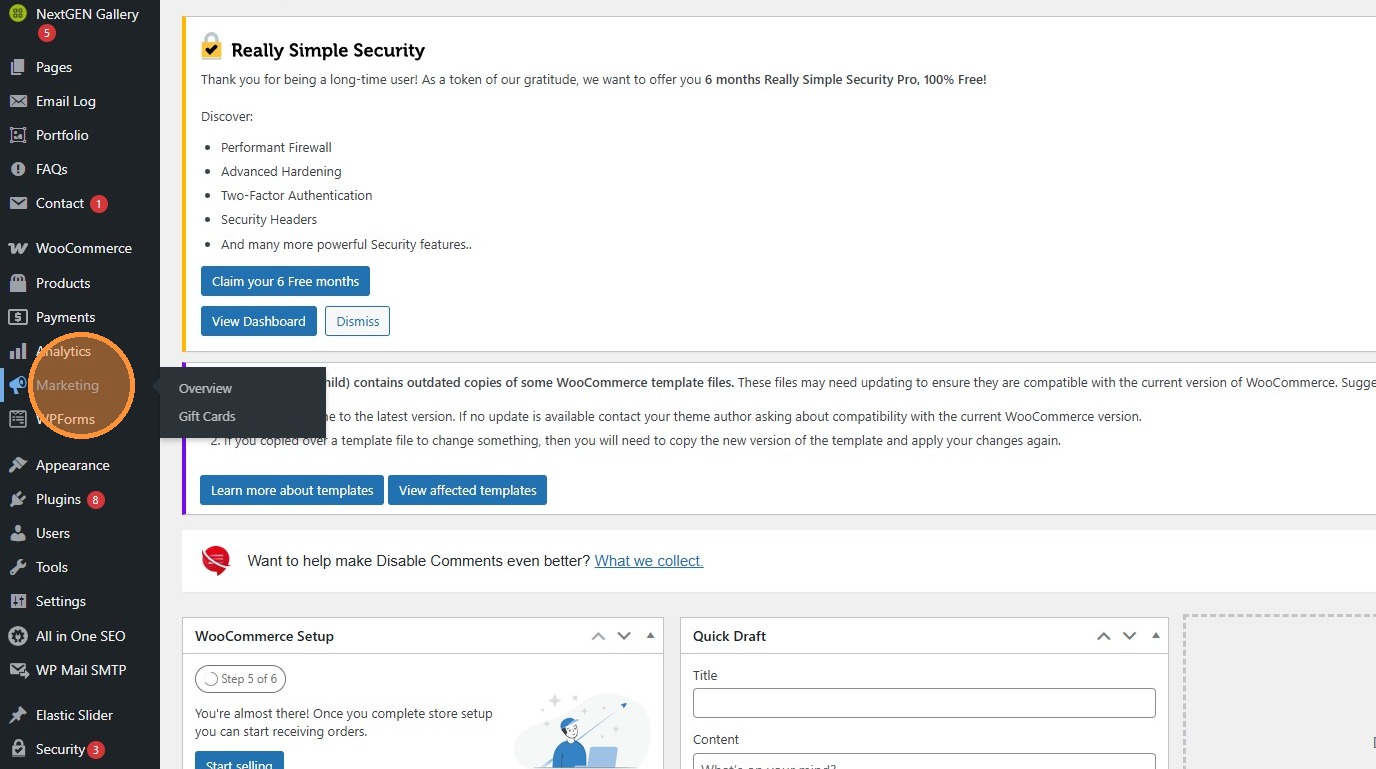Screen dimensions: 1376x769
Task: Open Settings via its sliders icon
Action: 17,601
